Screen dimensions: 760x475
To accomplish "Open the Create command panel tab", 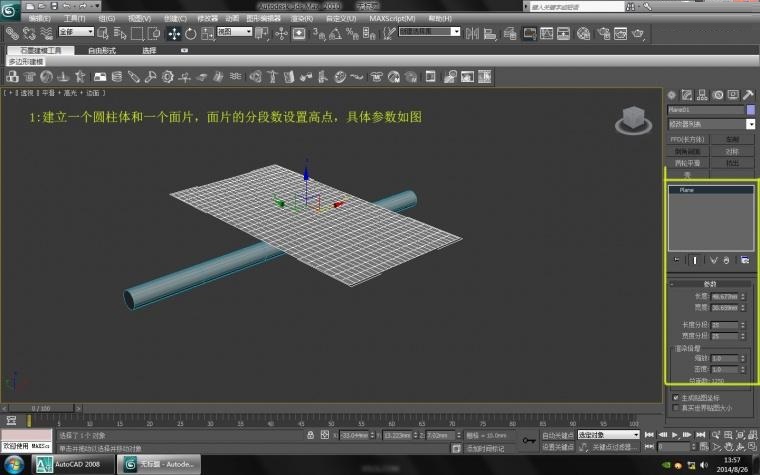I will click(x=672, y=95).
